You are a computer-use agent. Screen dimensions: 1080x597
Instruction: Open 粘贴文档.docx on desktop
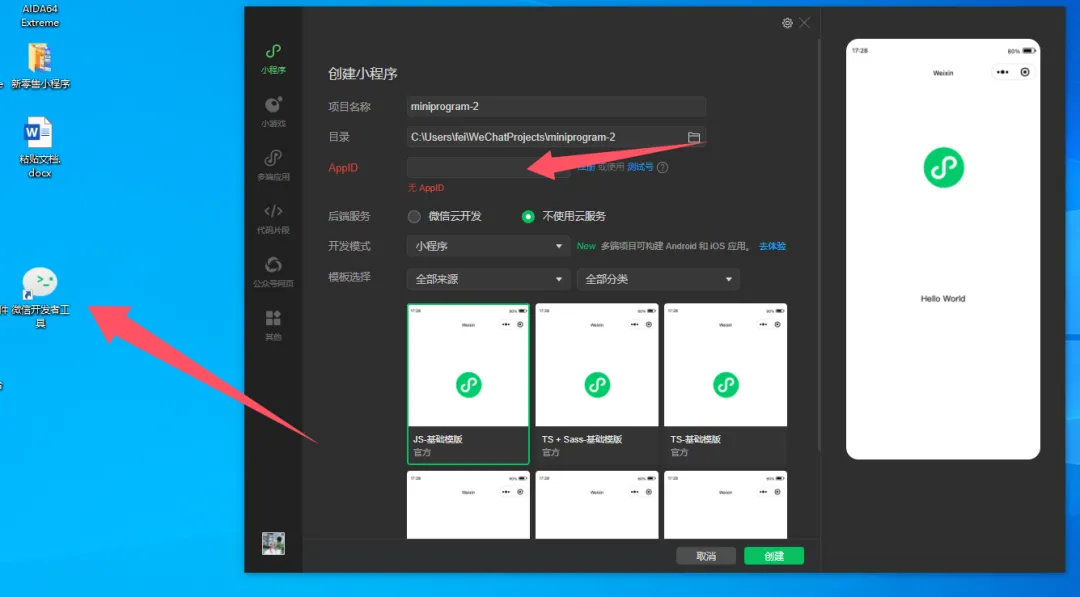point(39,147)
